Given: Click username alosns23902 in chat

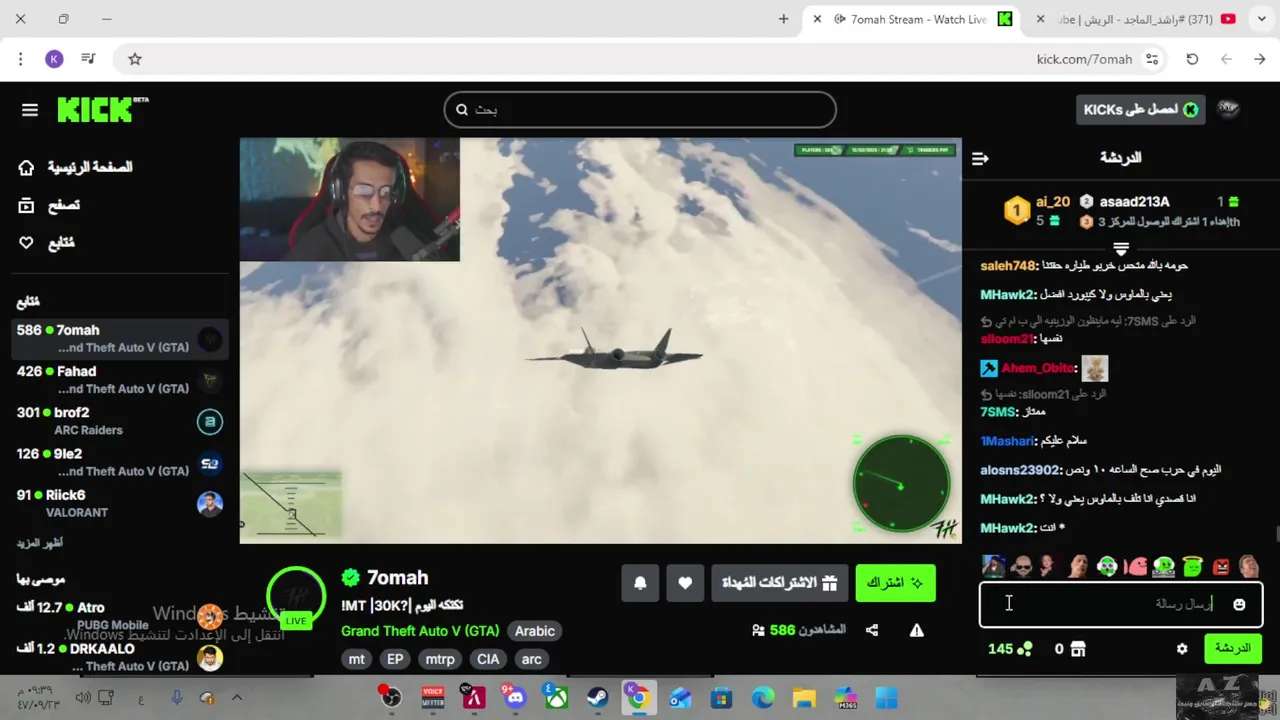Looking at the screenshot, I should [x=1020, y=470].
